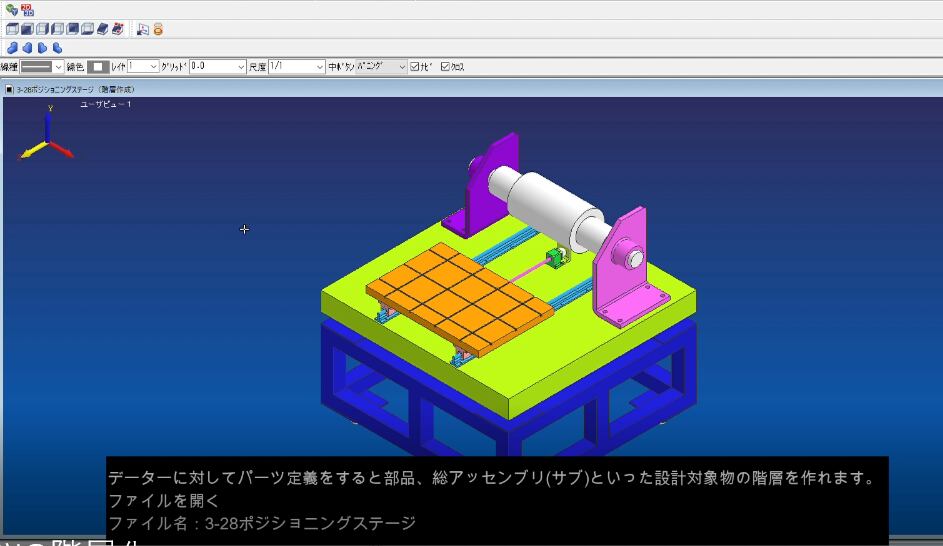
Task: Toggle the ガイド checkbox
Action: pos(414,67)
